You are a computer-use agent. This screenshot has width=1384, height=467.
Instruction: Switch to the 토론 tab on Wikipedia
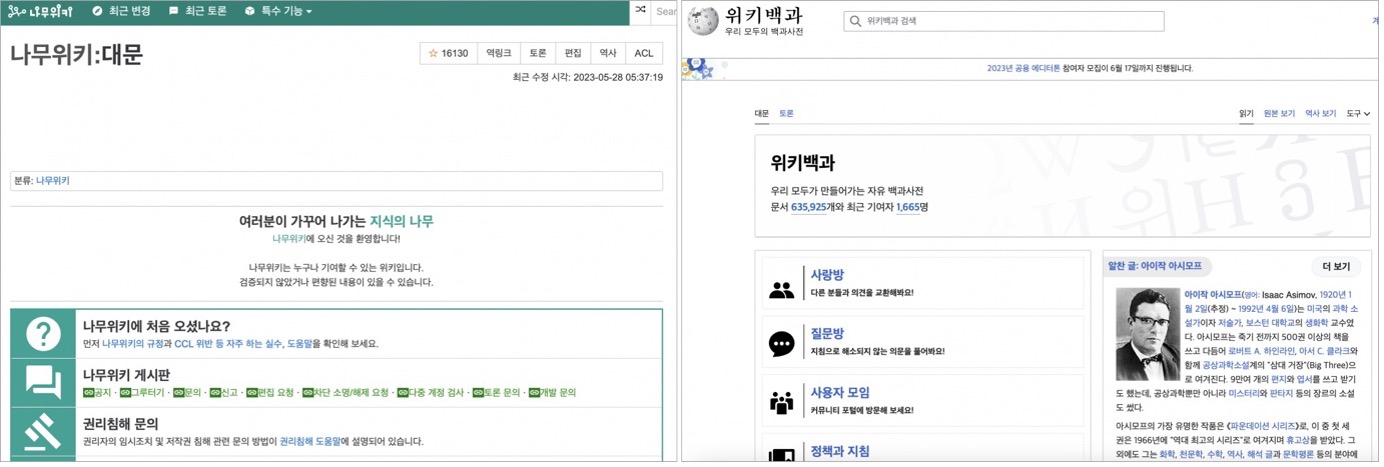click(x=786, y=114)
